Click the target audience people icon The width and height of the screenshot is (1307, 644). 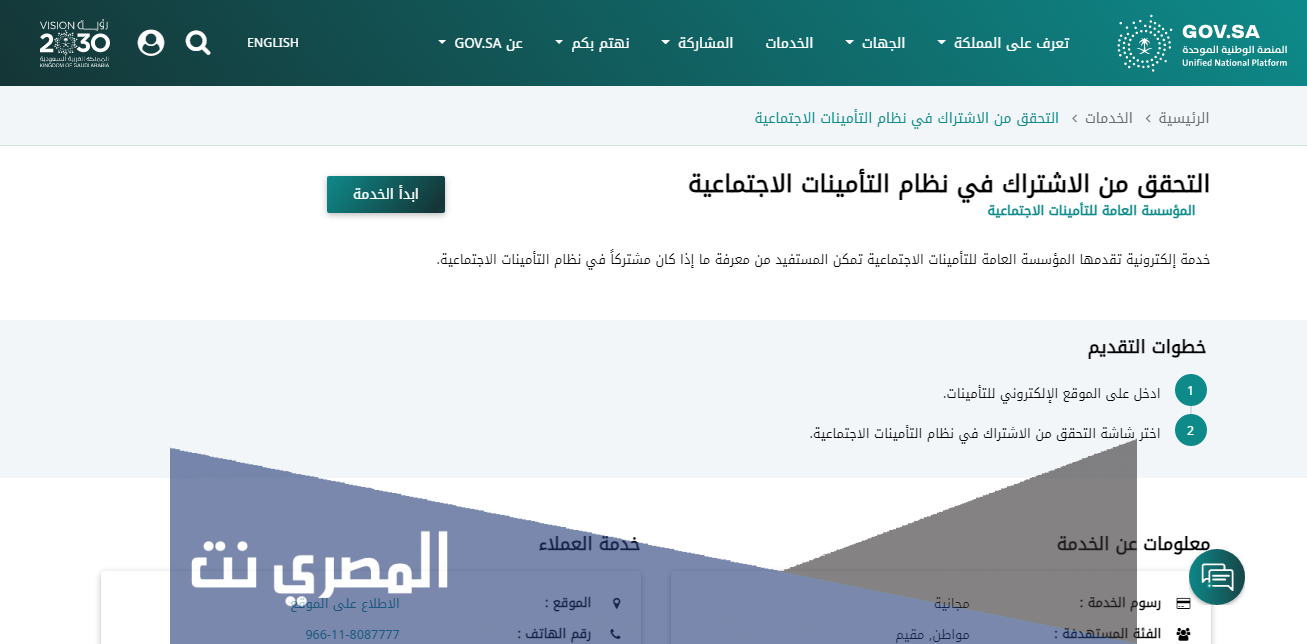(1183, 634)
